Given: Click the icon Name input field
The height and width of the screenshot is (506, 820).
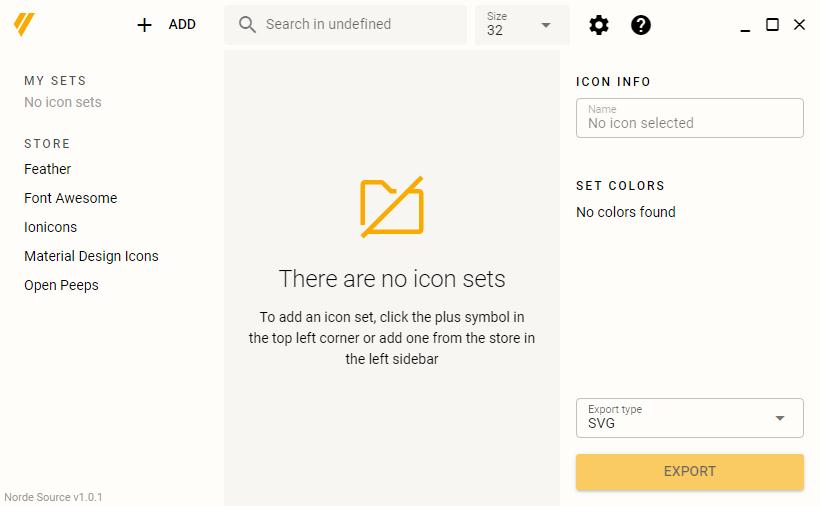Looking at the screenshot, I should tap(689, 118).
